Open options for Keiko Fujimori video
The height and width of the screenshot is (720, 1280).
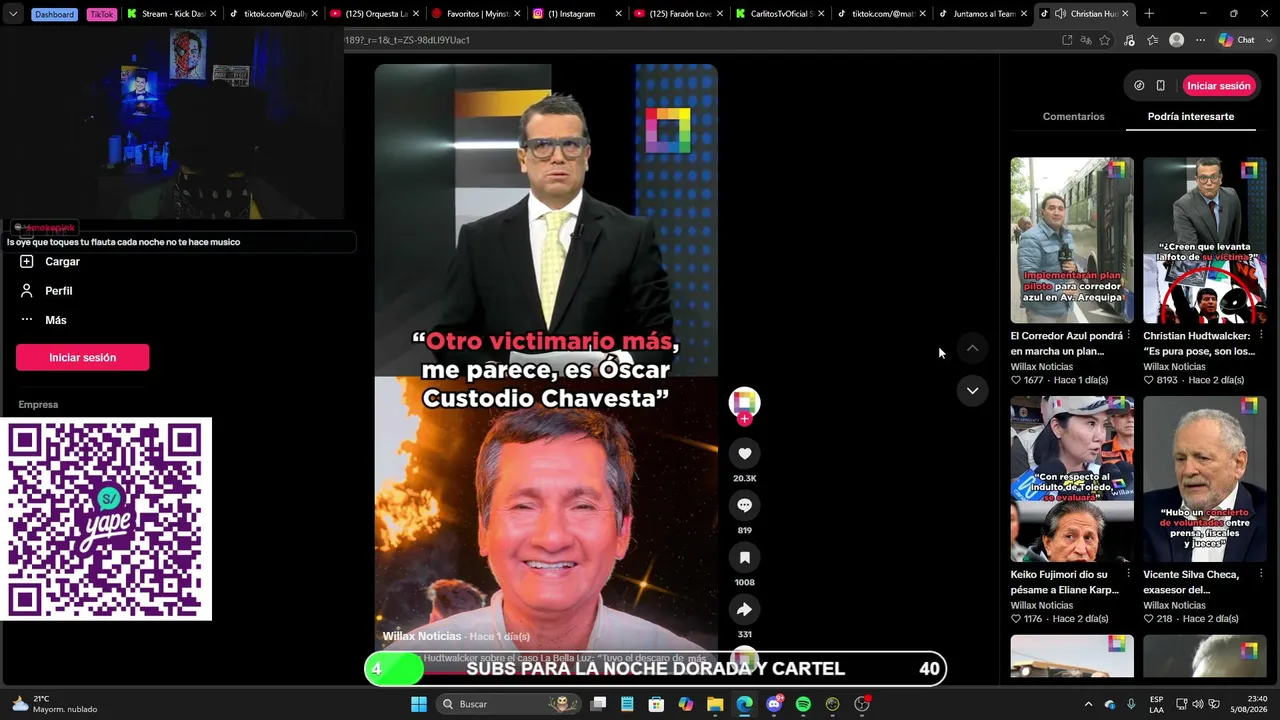coord(1128,575)
